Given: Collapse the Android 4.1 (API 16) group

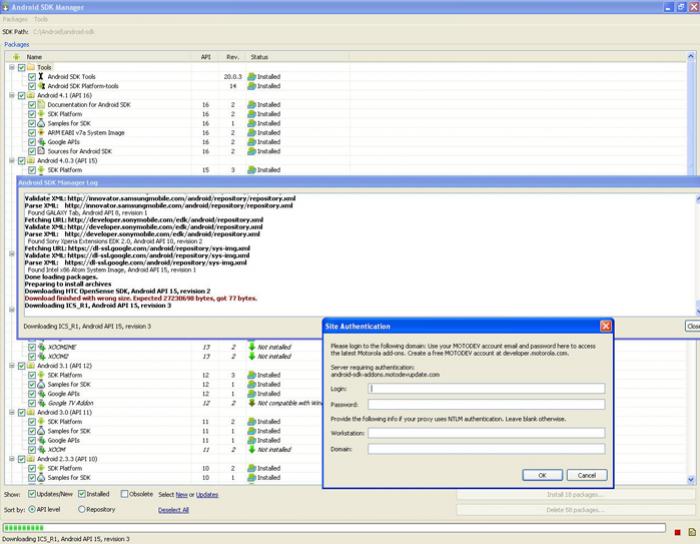Looking at the screenshot, I should [x=12, y=95].
